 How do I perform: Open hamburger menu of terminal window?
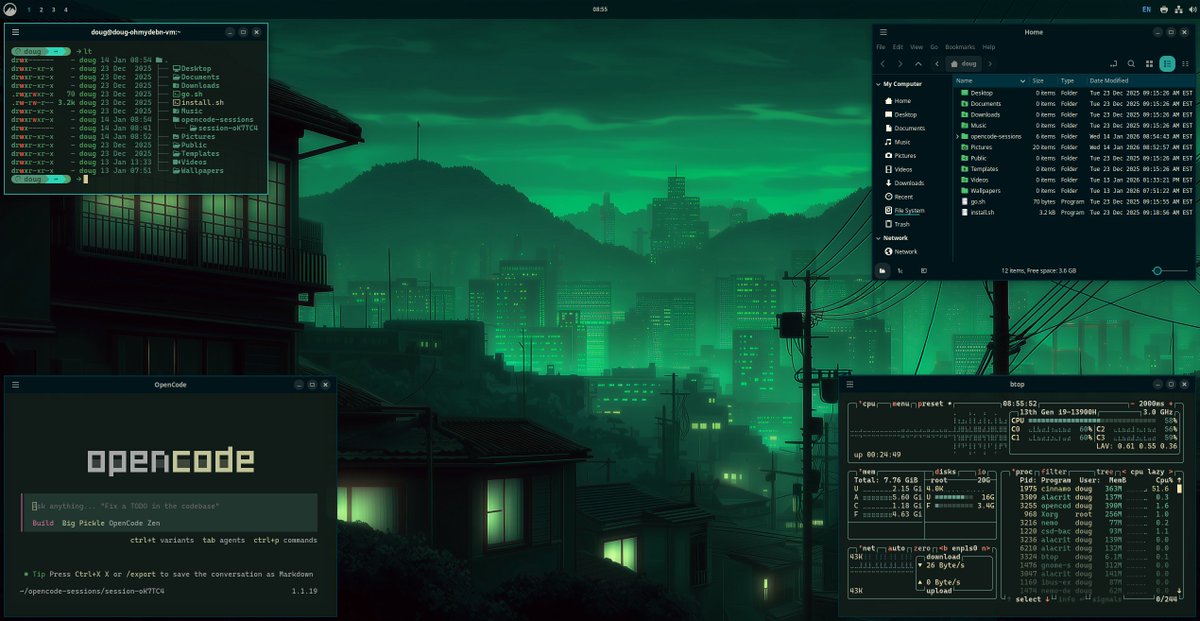pyautogui.click(x=15, y=32)
